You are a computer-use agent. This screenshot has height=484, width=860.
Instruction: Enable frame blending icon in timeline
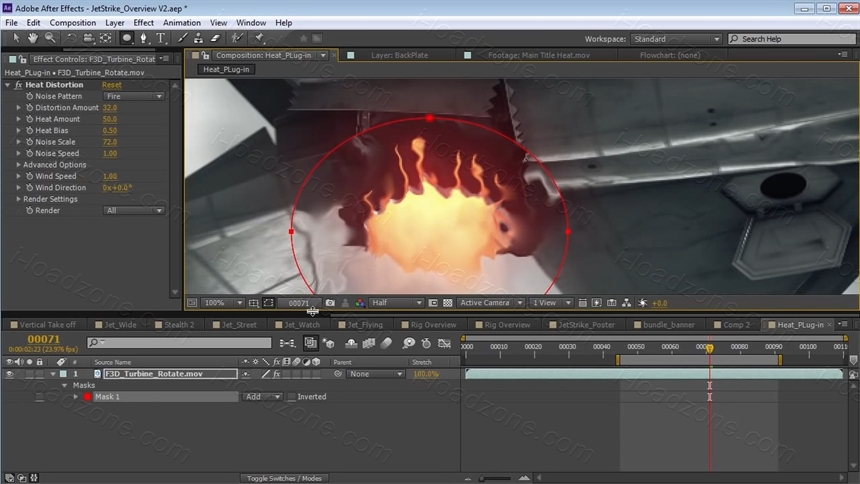tap(369, 343)
